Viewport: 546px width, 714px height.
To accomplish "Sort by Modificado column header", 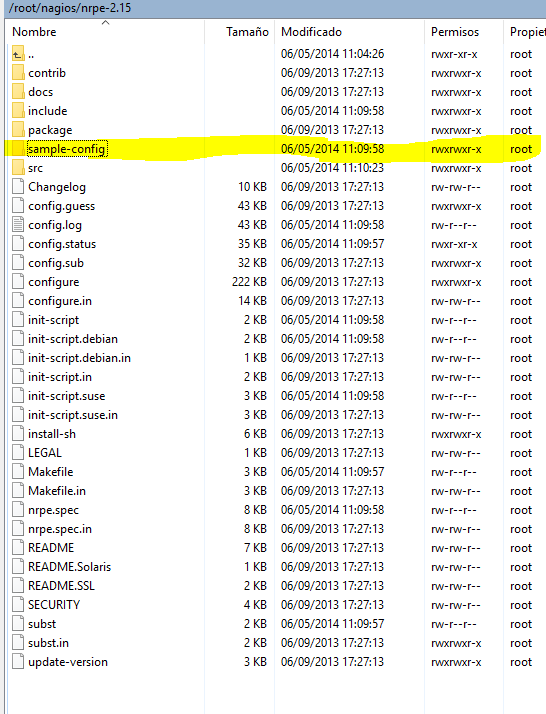I will pyautogui.click(x=311, y=32).
